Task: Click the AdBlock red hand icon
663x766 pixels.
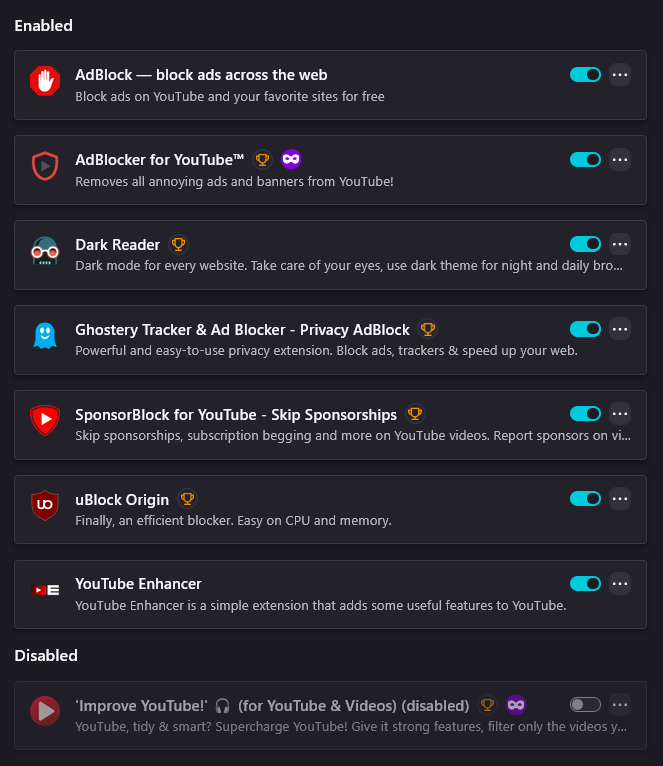Action: pyautogui.click(x=45, y=81)
